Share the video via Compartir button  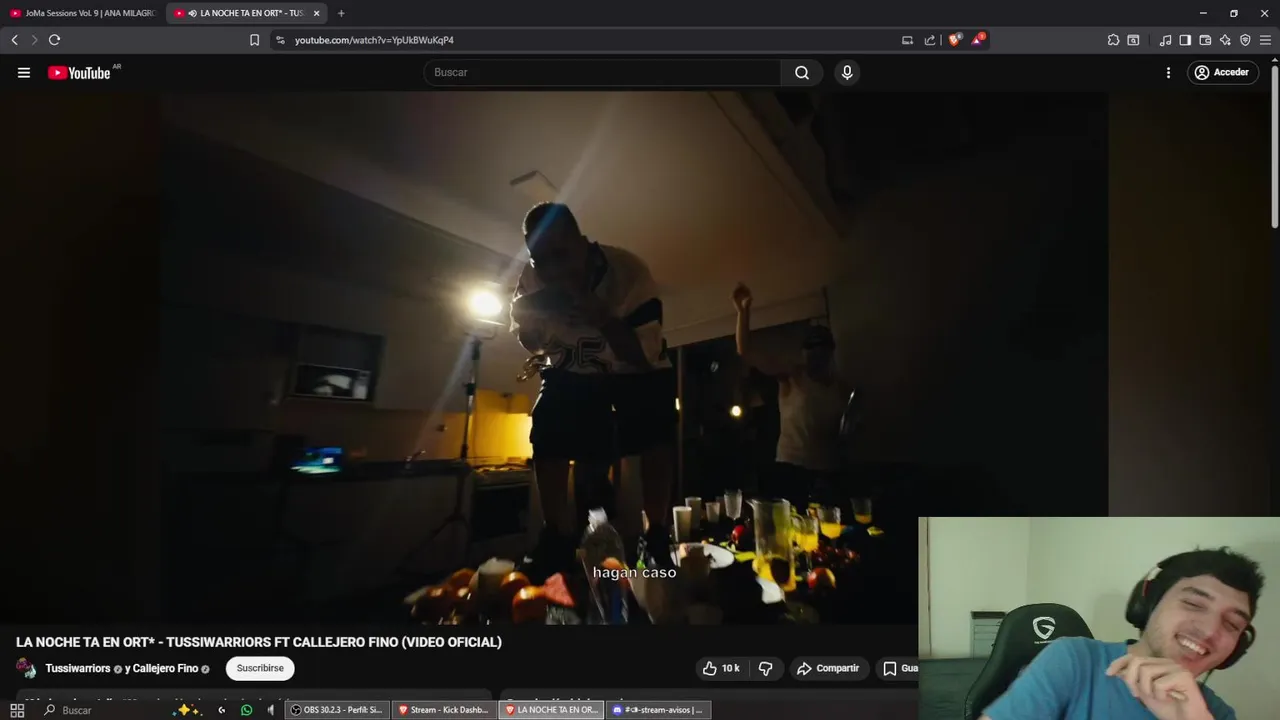828,668
